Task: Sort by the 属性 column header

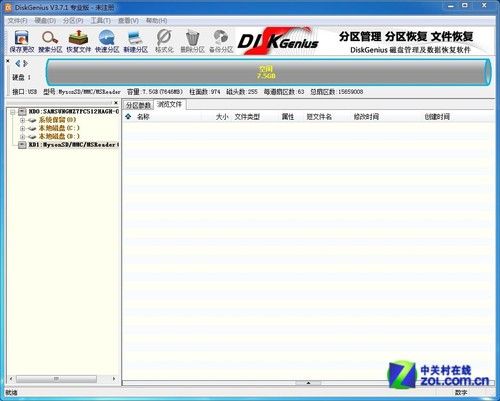Action: 288,117
